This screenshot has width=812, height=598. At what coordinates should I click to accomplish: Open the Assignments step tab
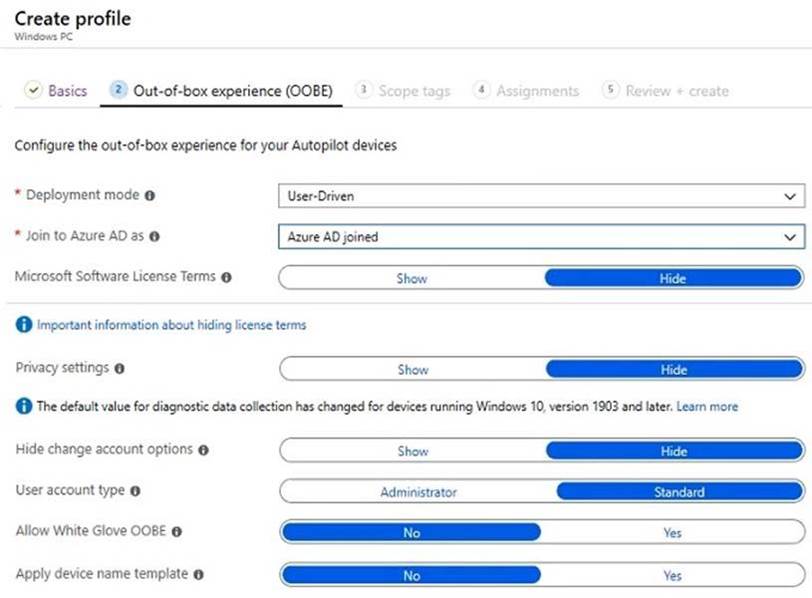[527, 91]
